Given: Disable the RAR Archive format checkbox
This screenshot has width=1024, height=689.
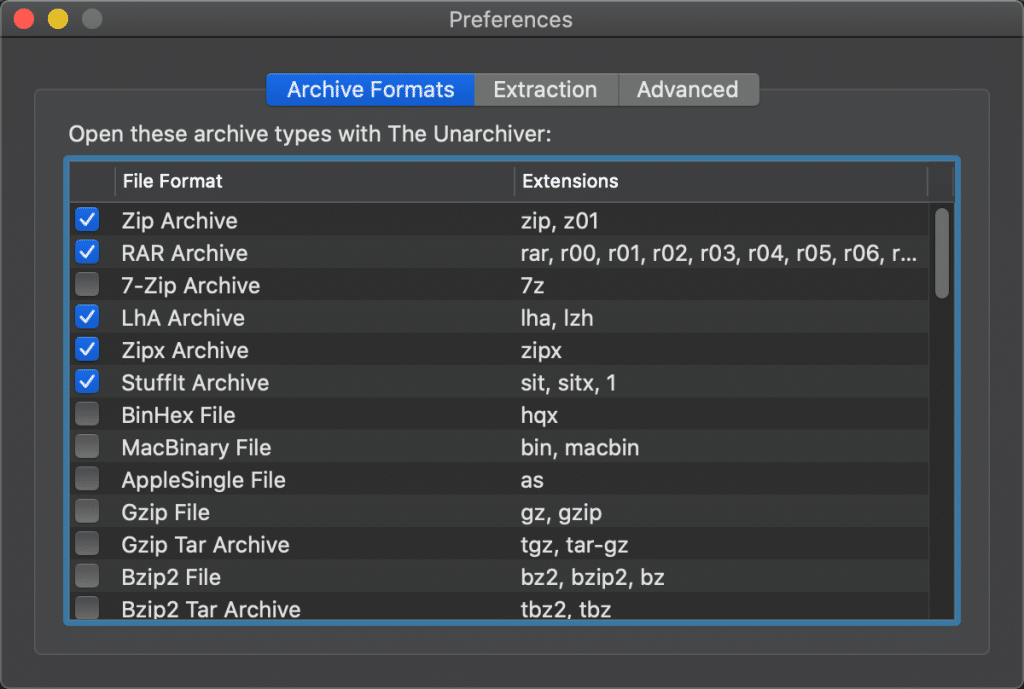Looking at the screenshot, I should pyautogui.click(x=88, y=253).
